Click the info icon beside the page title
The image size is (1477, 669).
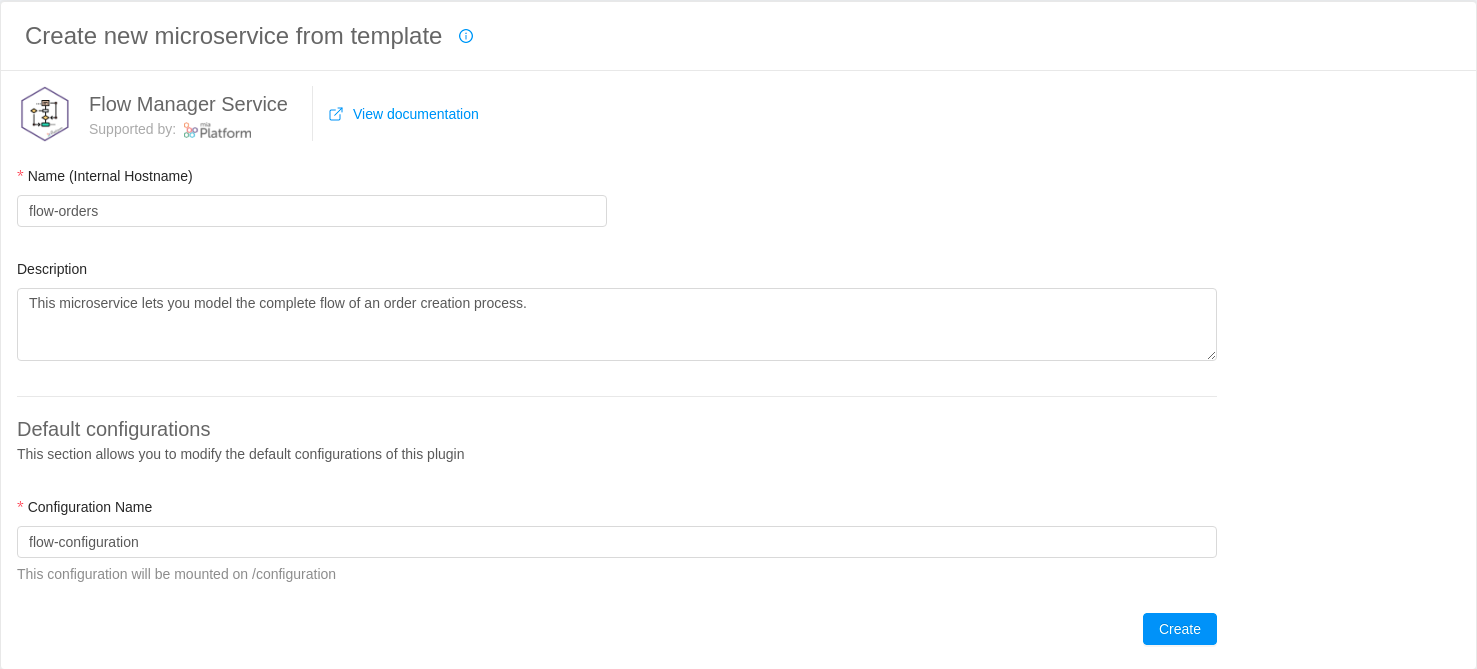pos(466,36)
